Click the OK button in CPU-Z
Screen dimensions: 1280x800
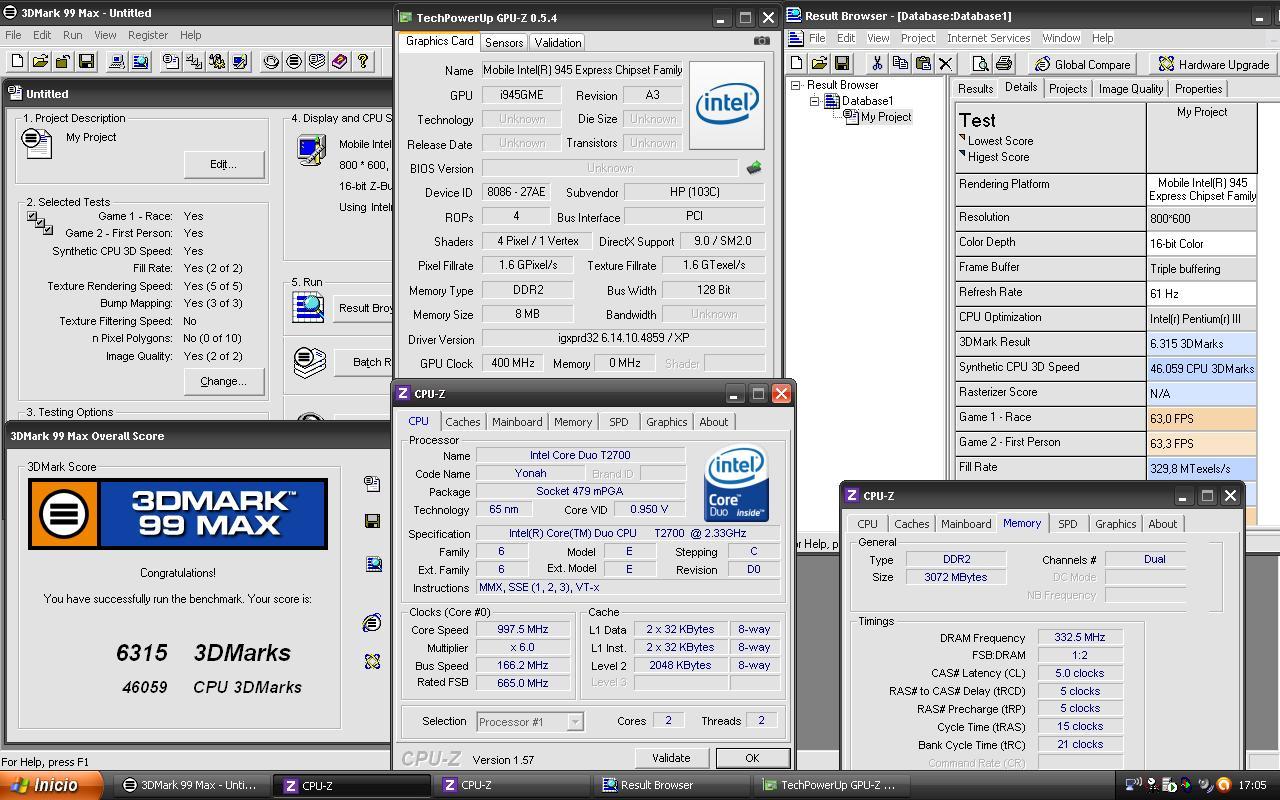click(752, 758)
